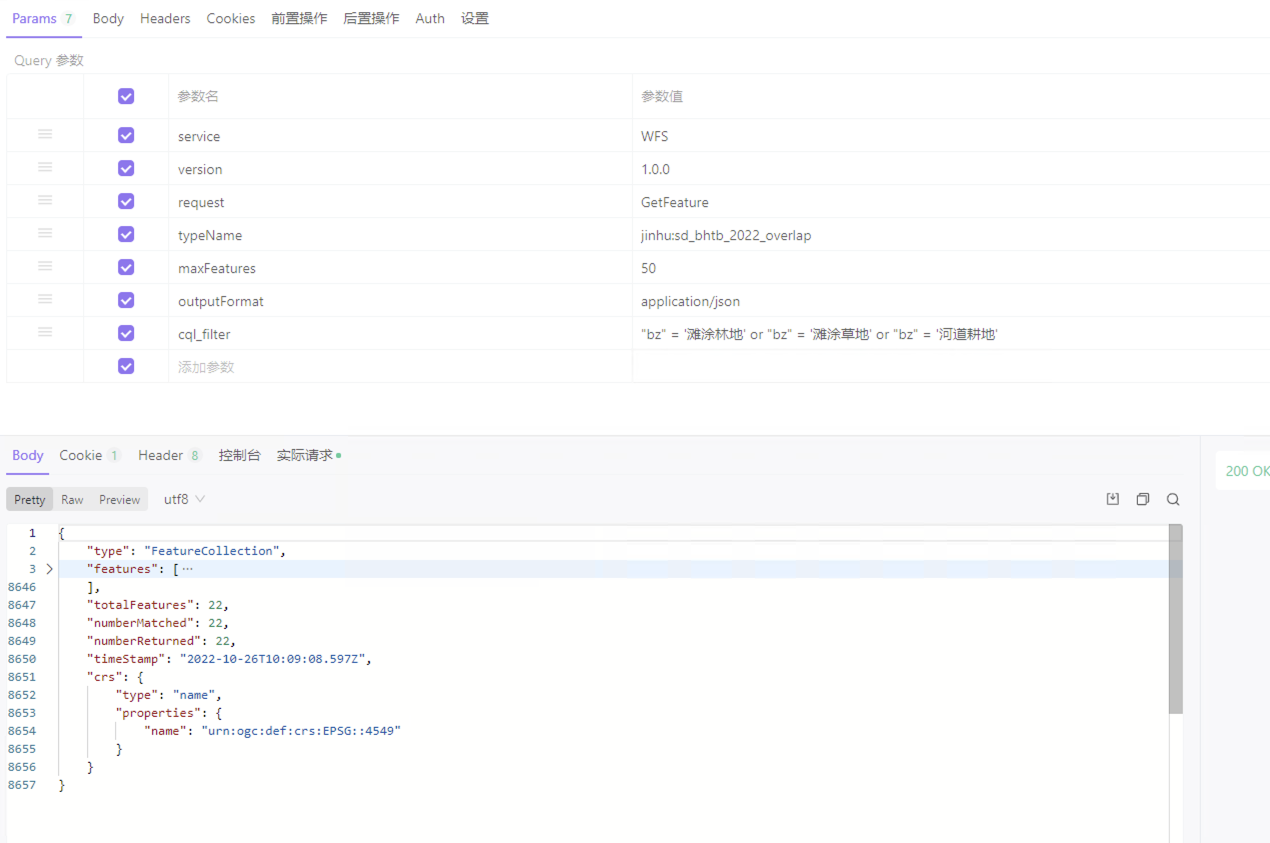Collapse the features array at line 3
The height and width of the screenshot is (843, 1270).
[x=49, y=568]
